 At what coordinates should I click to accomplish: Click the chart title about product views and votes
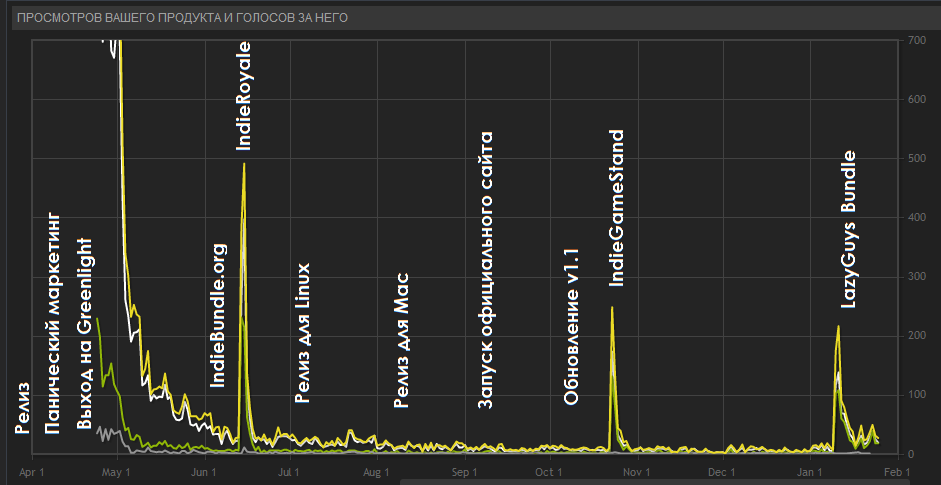tap(182, 18)
